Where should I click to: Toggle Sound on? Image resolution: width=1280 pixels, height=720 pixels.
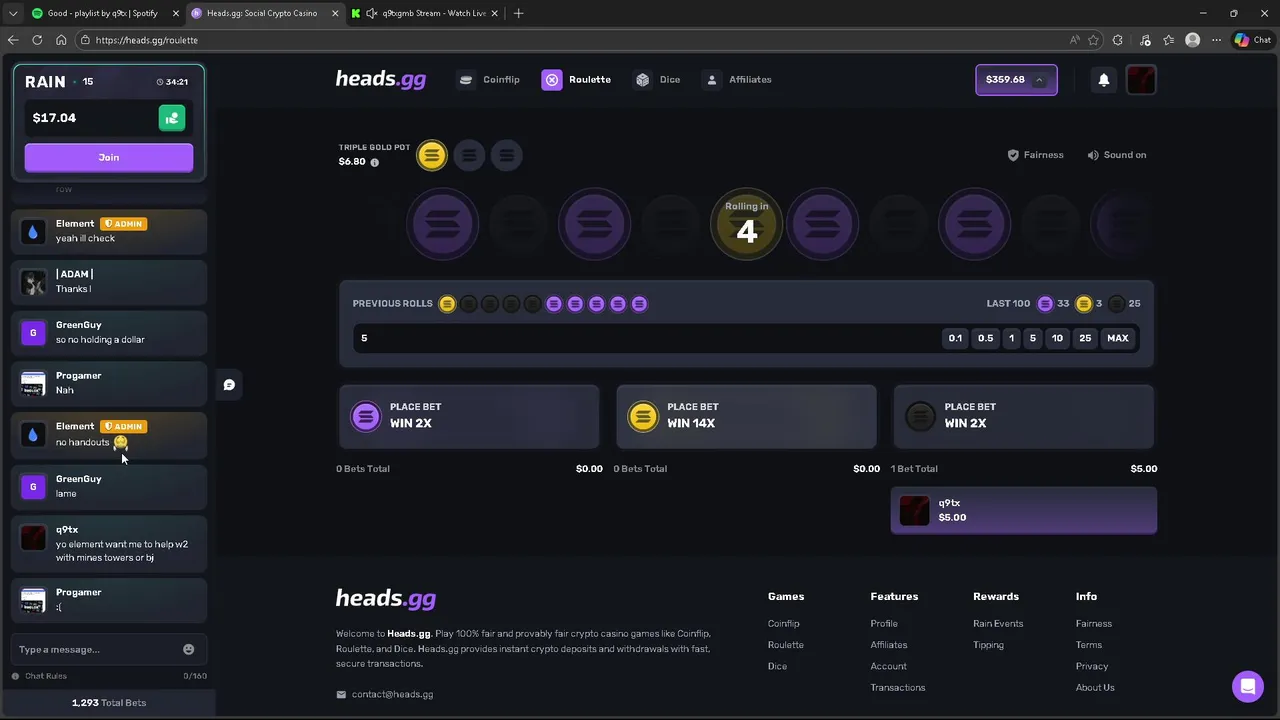coord(1117,155)
